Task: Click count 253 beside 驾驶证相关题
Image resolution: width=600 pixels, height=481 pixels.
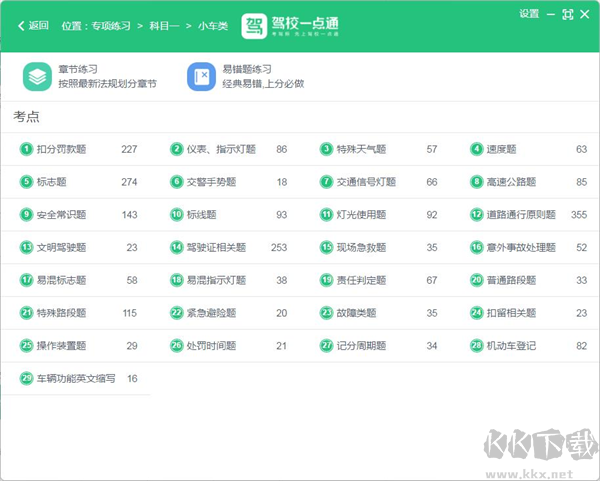Action: [x=279, y=248]
